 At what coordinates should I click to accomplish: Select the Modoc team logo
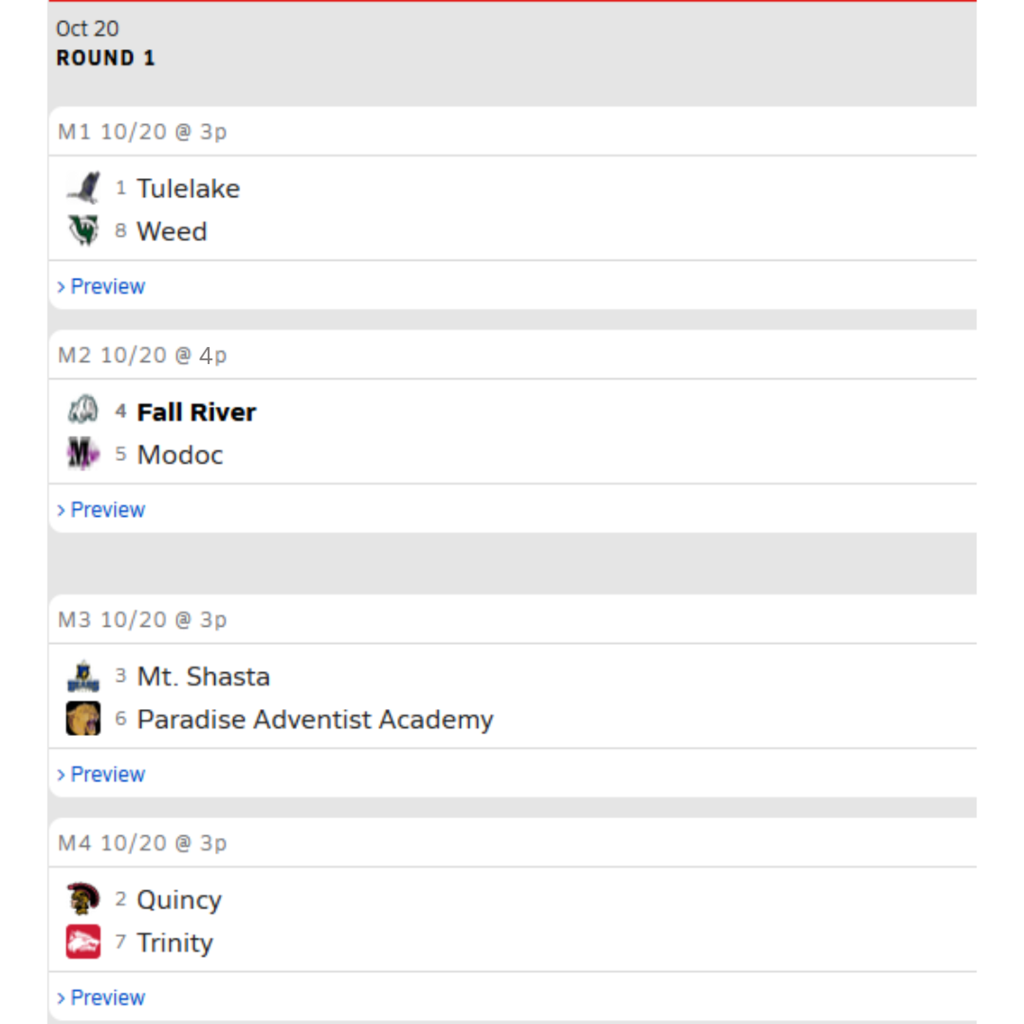click(x=83, y=454)
